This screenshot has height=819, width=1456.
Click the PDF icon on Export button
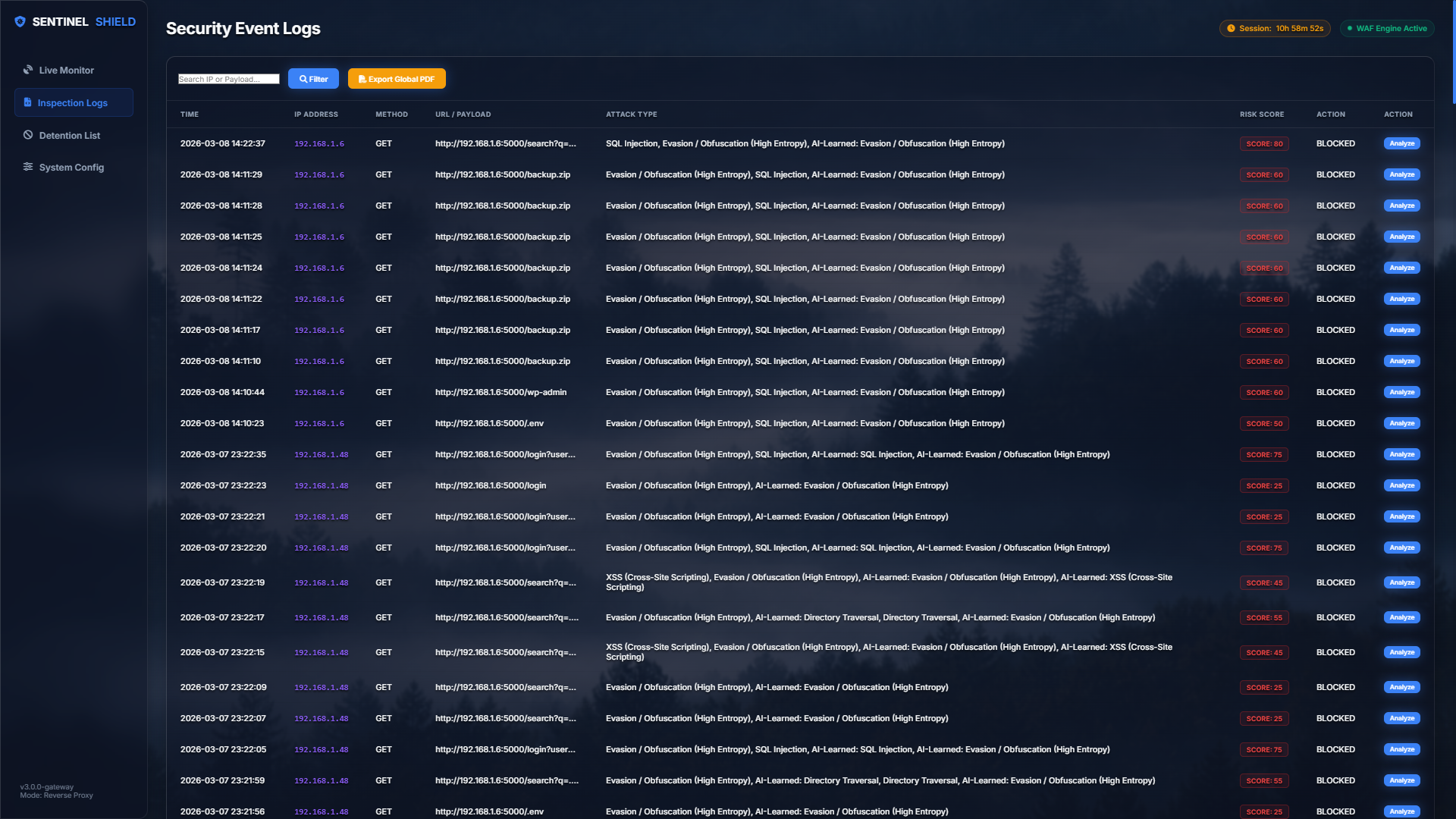[362, 79]
